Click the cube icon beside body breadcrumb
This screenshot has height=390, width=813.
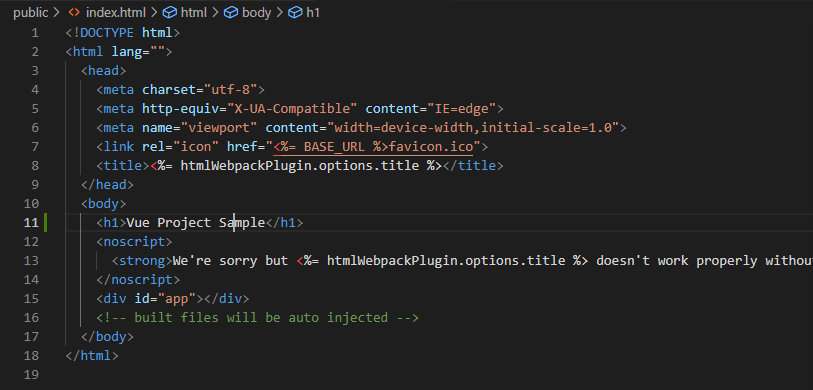(x=231, y=12)
